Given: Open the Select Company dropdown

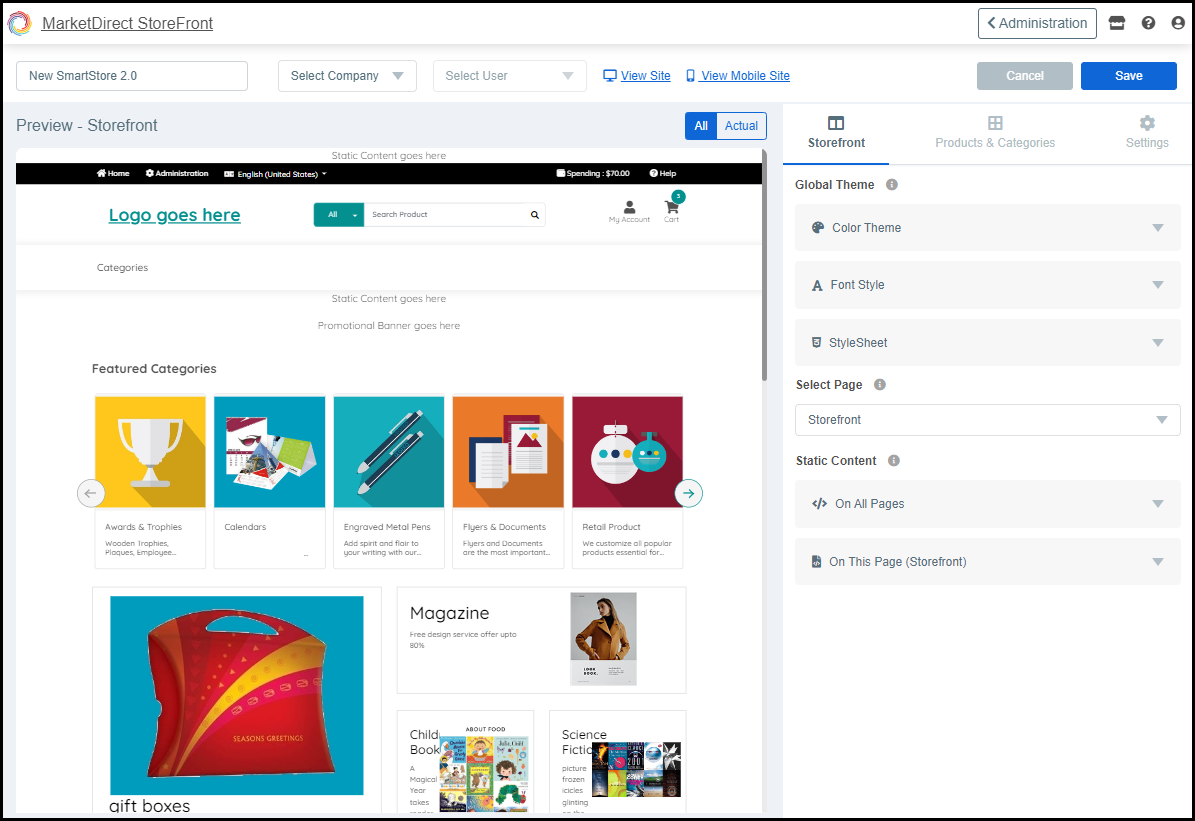Looking at the screenshot, I should (x=346, y=76).
